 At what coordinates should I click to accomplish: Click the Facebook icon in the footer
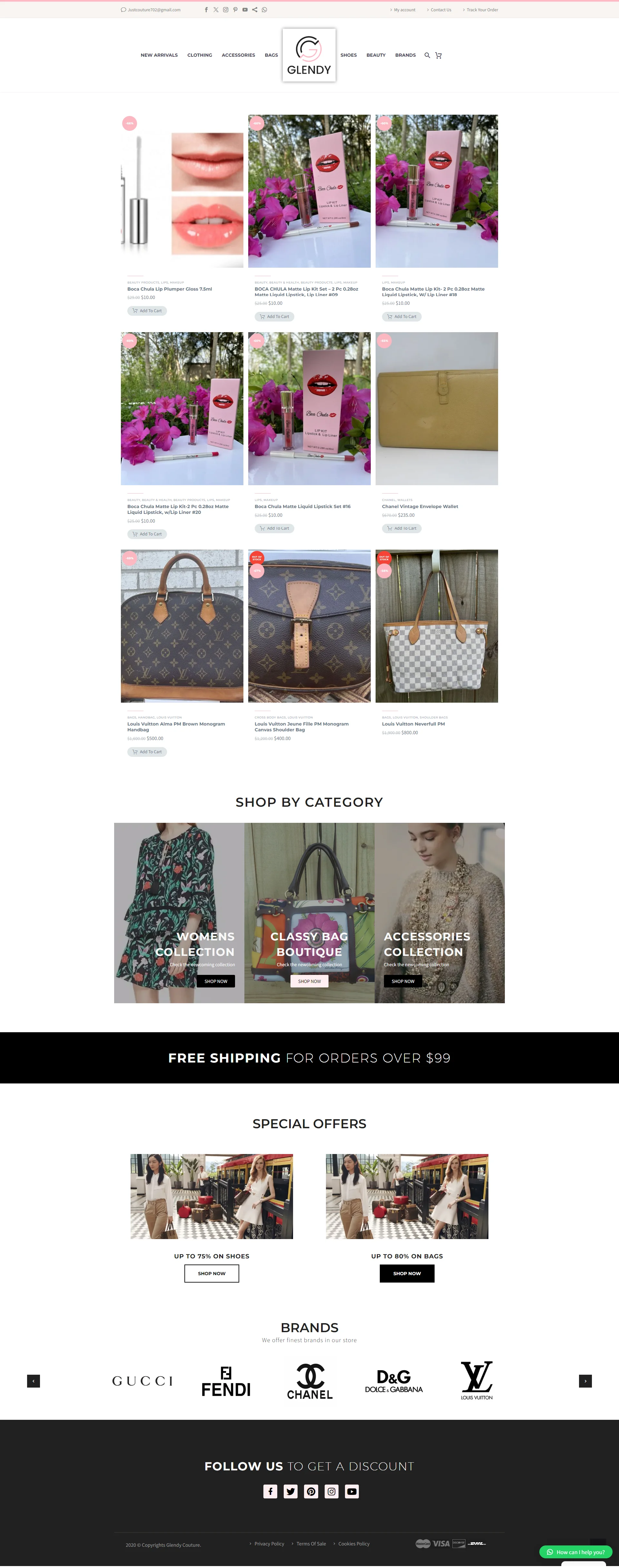(270, 1491)
